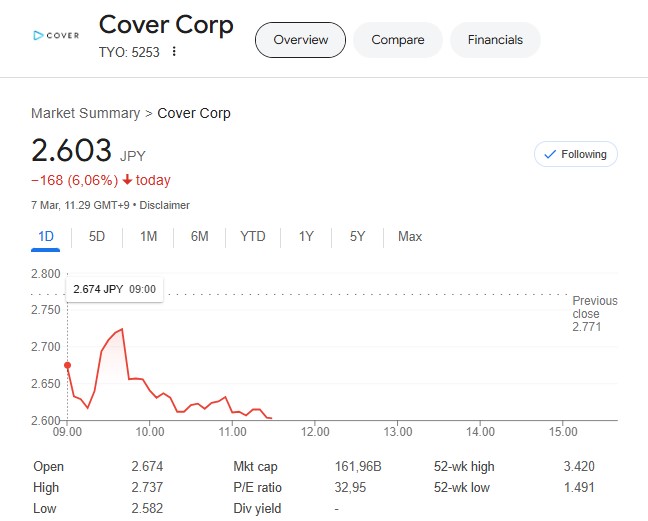Click the Cover logo icon
Image resolution: width=648 pixels, height=521 pixels.
[x=56, y=36]
